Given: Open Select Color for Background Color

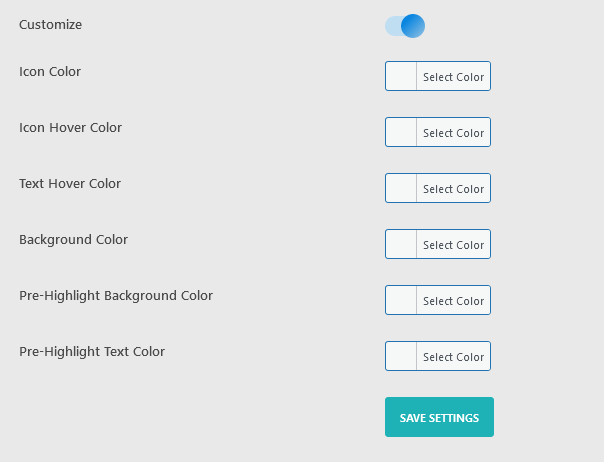Looking at the screenshot, I should click(453, 245).
